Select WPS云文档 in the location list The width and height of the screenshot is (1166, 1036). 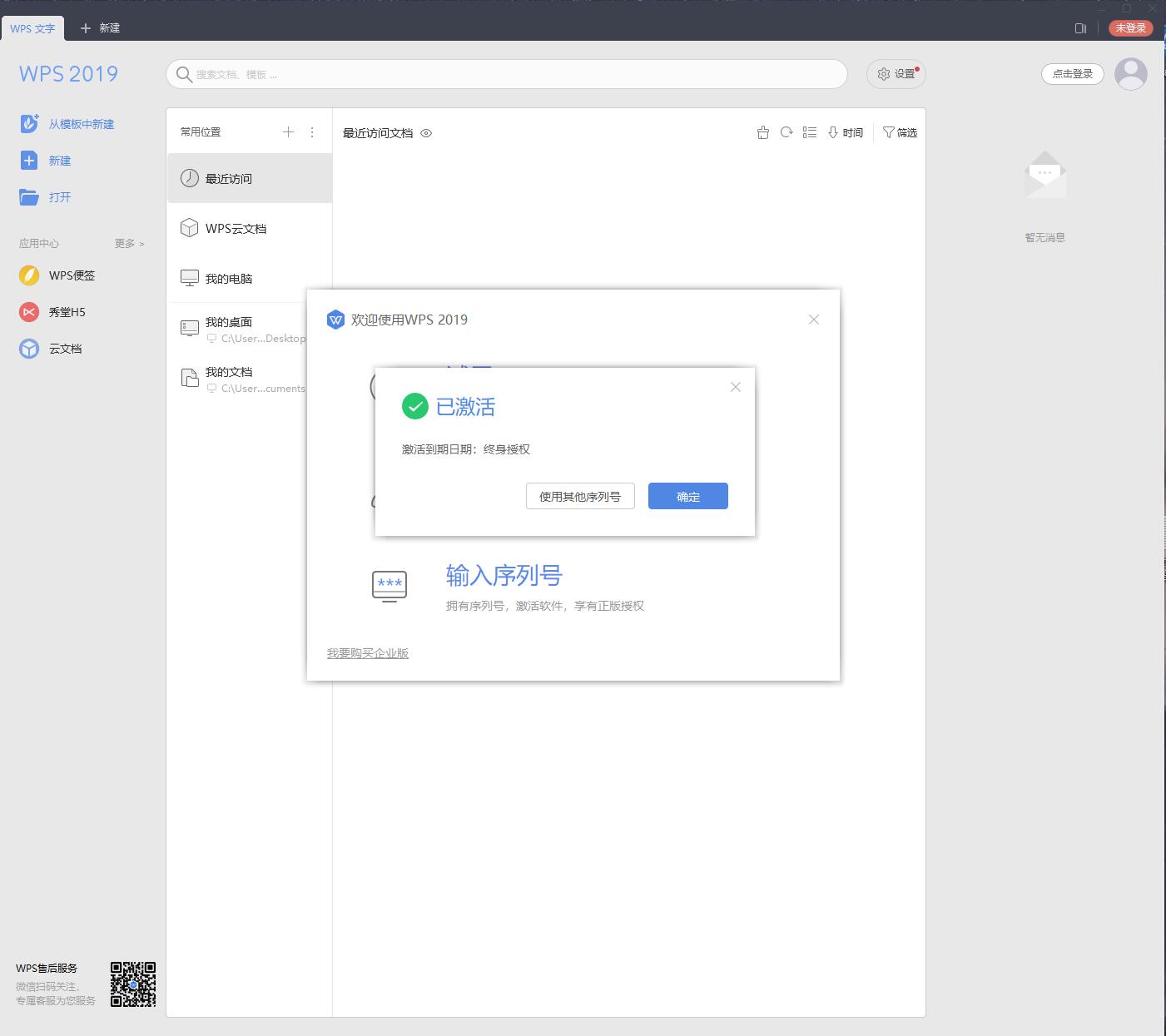point(236,228)
